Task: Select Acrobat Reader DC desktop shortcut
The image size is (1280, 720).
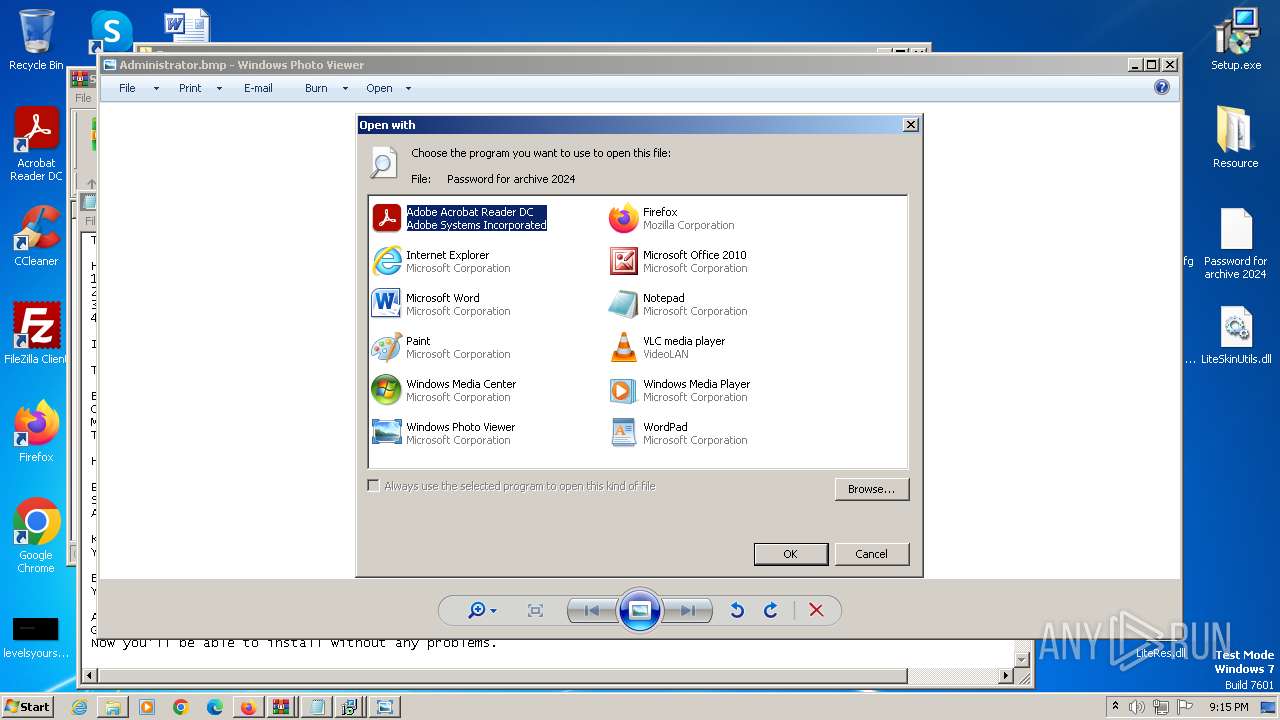Action: tap(36, 145)
